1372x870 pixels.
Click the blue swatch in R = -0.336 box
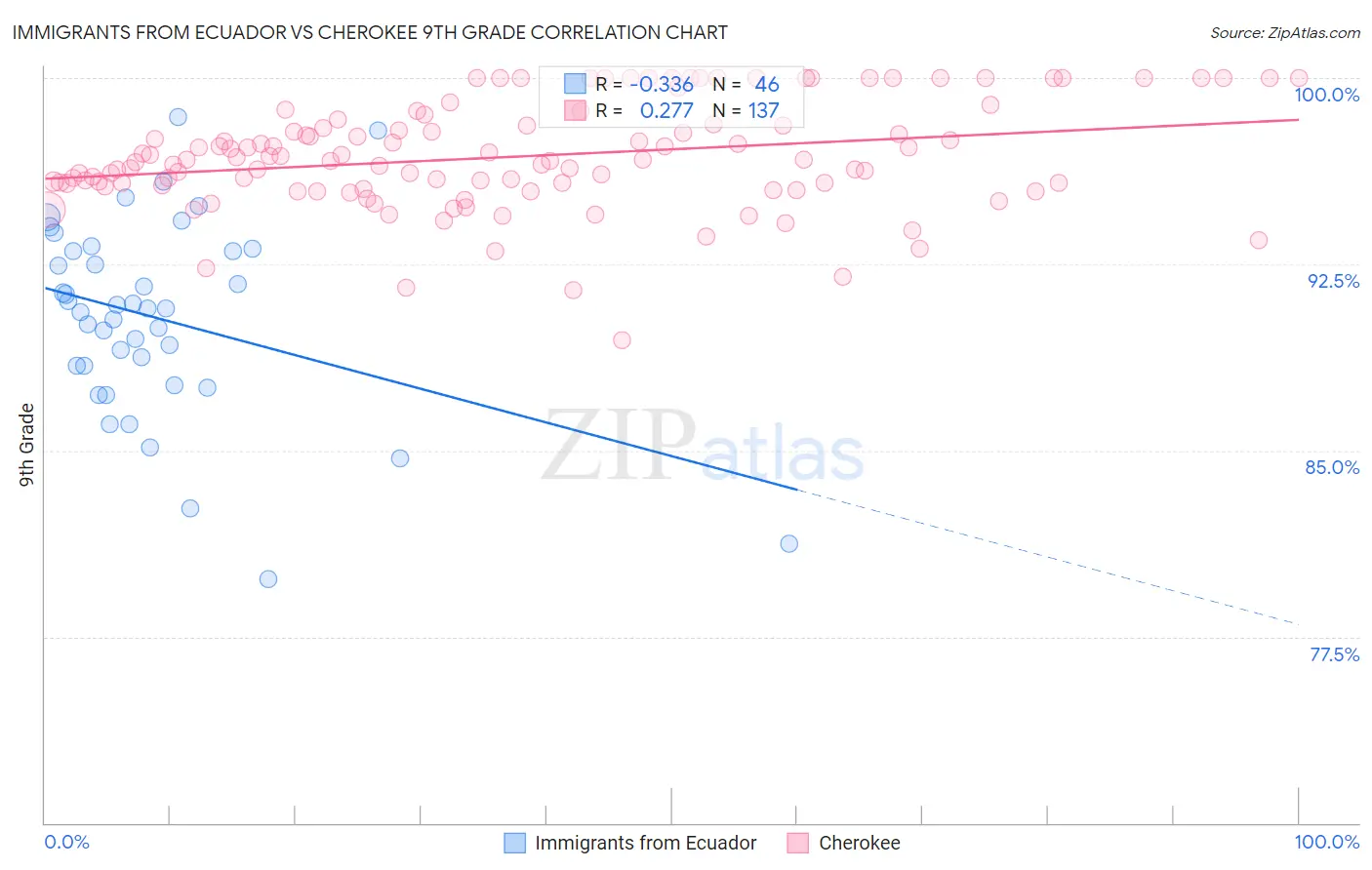click(x=575, y=84)
